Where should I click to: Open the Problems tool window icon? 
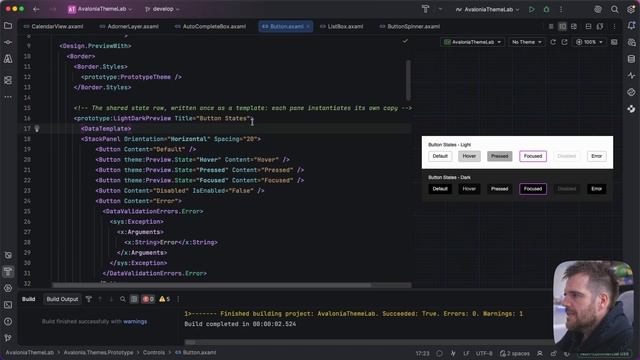8,321
